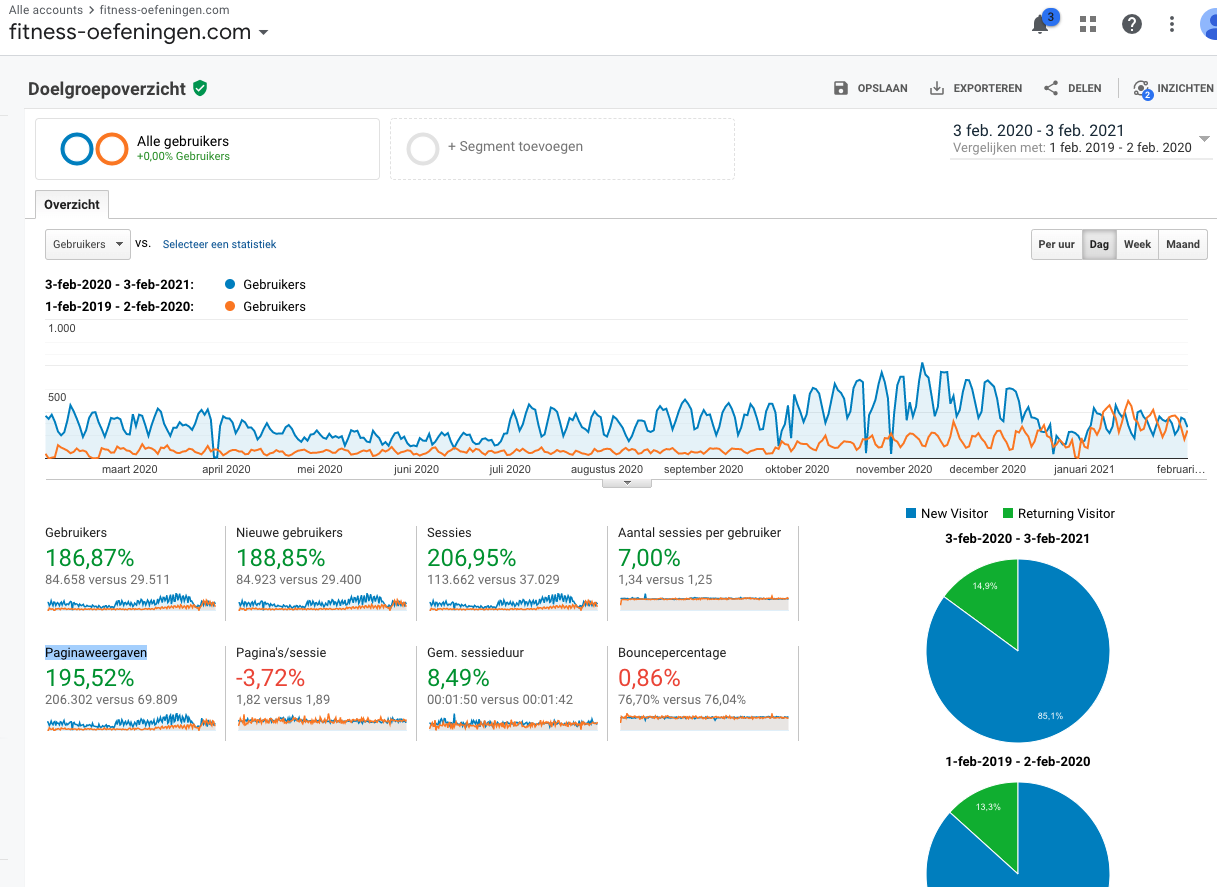Image resolution: width=1217 pixels, height=887 pixels.
Task: Click the orange Gebruikers legend dot
Action: [231, 306]
